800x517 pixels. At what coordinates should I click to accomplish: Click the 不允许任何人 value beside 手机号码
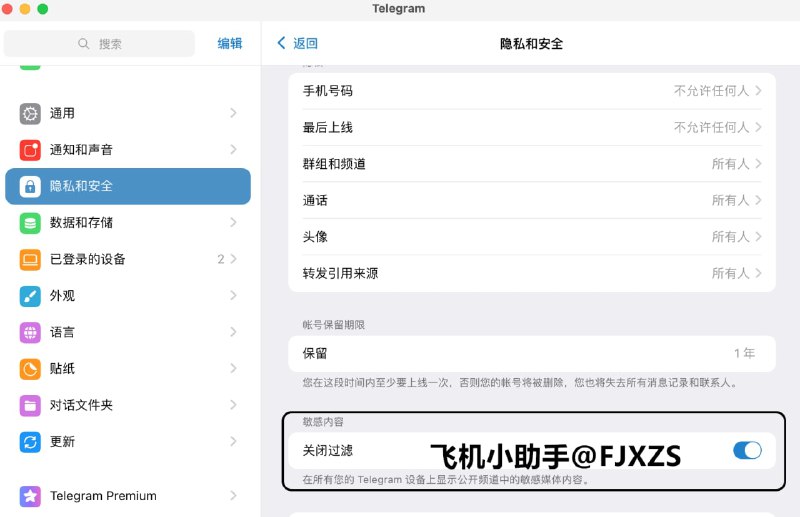click(x=711, y=91)
